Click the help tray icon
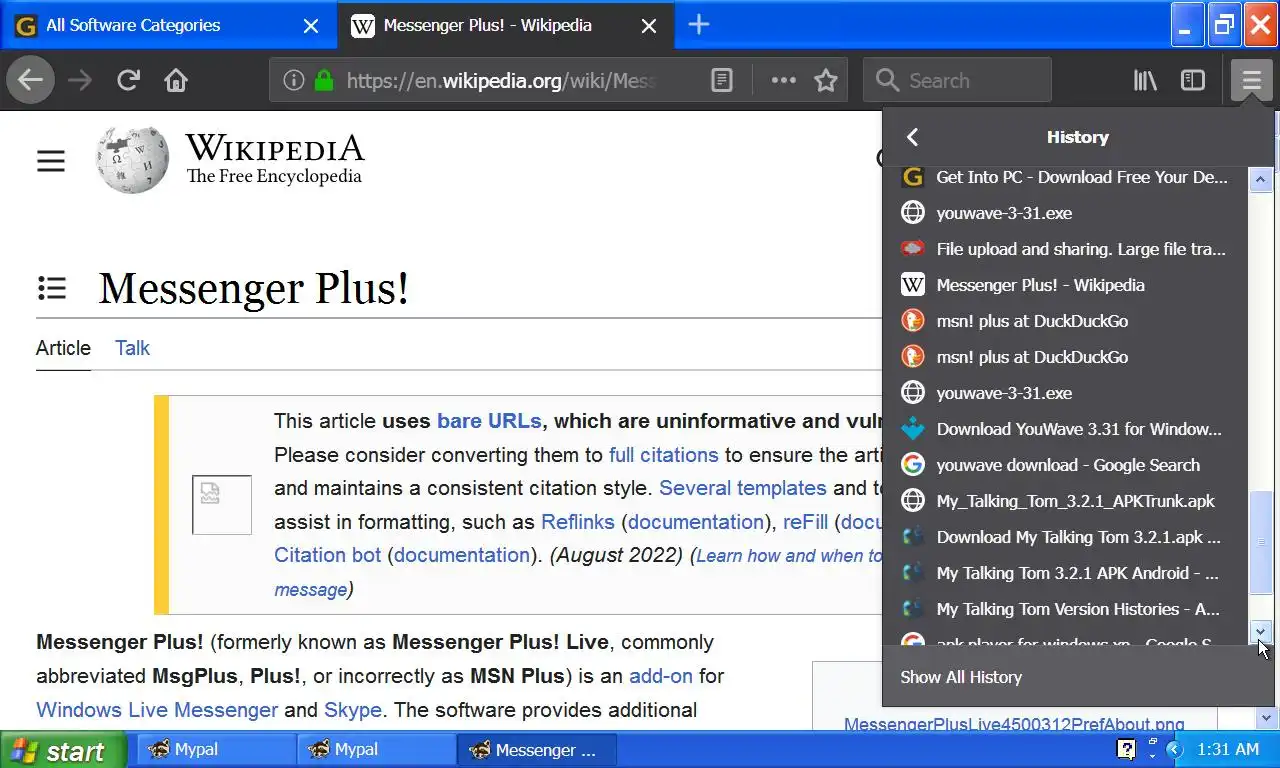This screenshot has height=768, width=1280. (x=1126, y=749)
